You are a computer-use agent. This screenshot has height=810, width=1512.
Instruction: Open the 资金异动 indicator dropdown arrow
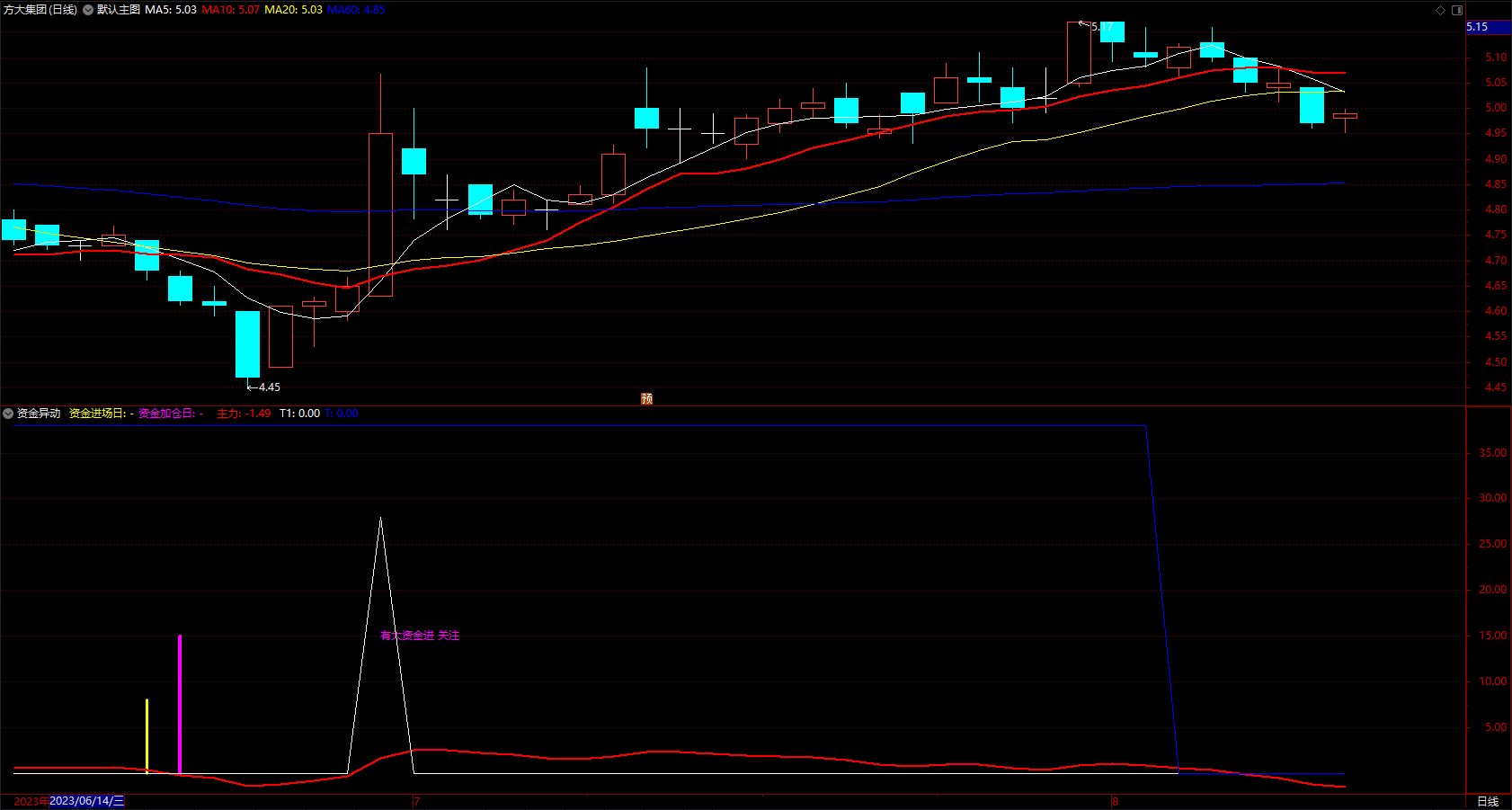[8, 414]
